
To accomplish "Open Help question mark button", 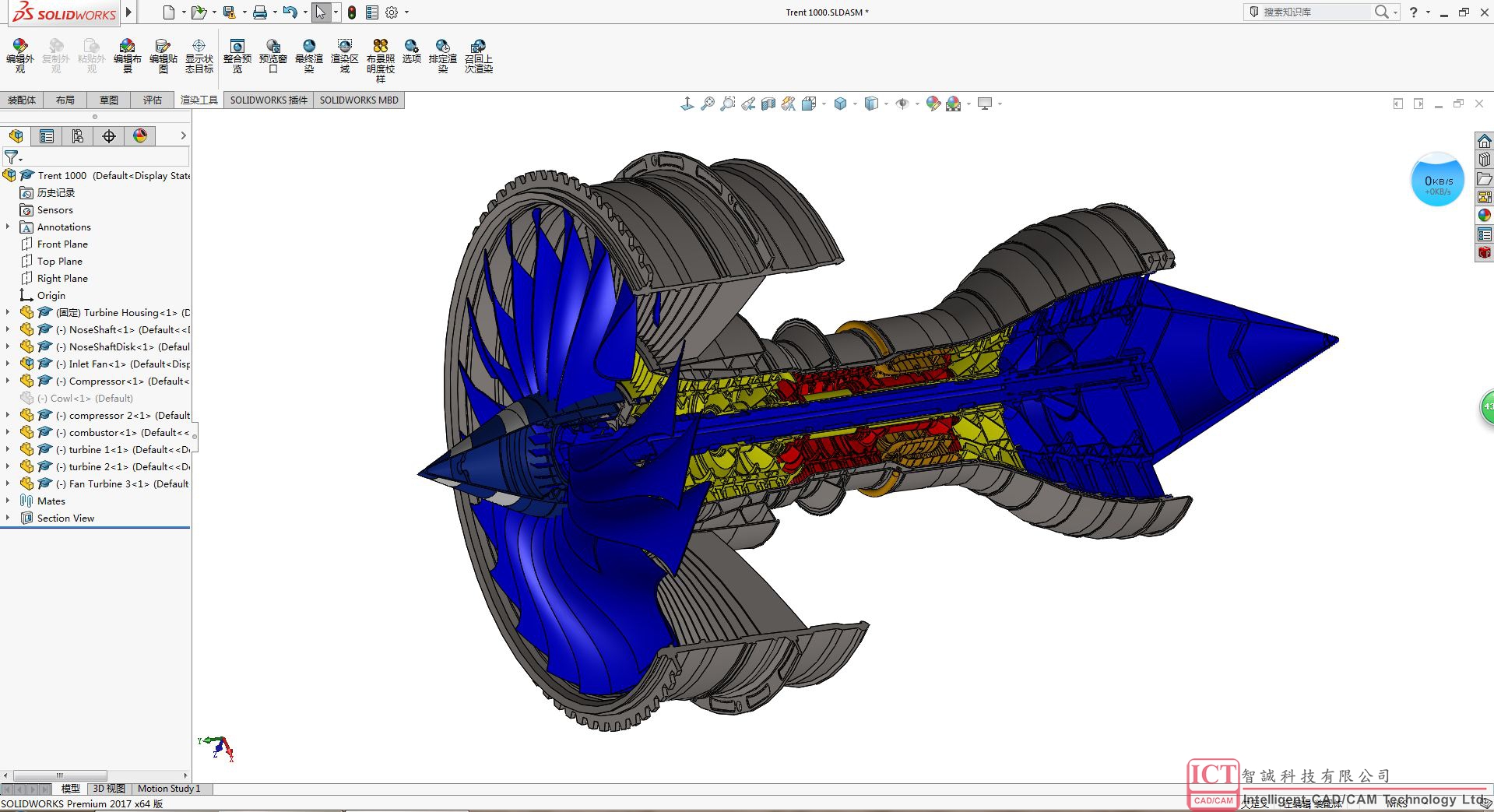I will [x=1413, y=12].
